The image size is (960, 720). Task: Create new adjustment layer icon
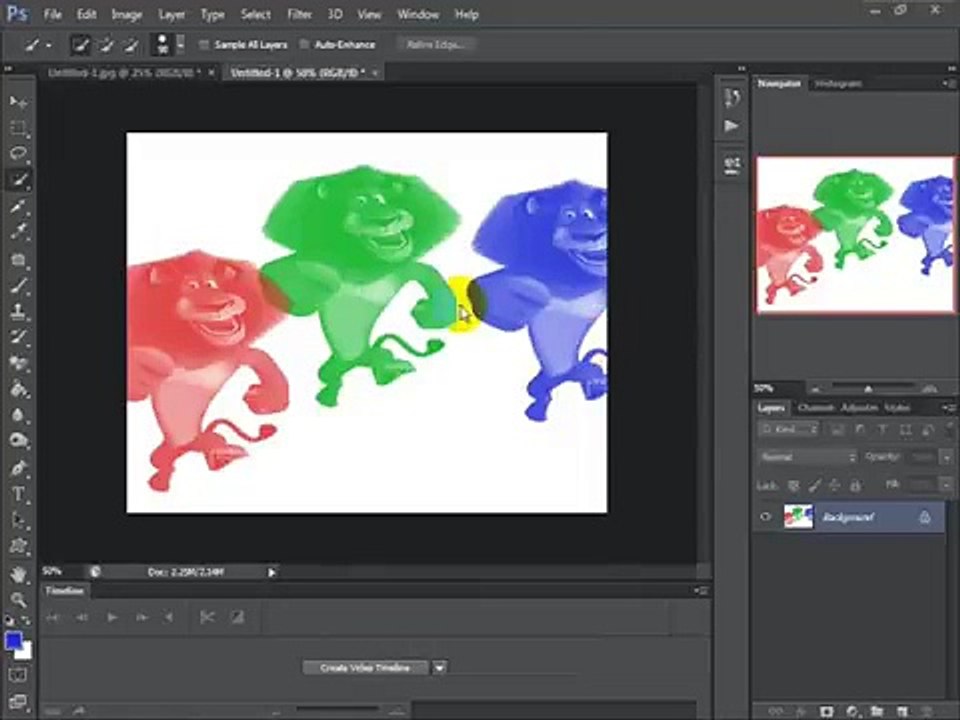pos(852,711)
